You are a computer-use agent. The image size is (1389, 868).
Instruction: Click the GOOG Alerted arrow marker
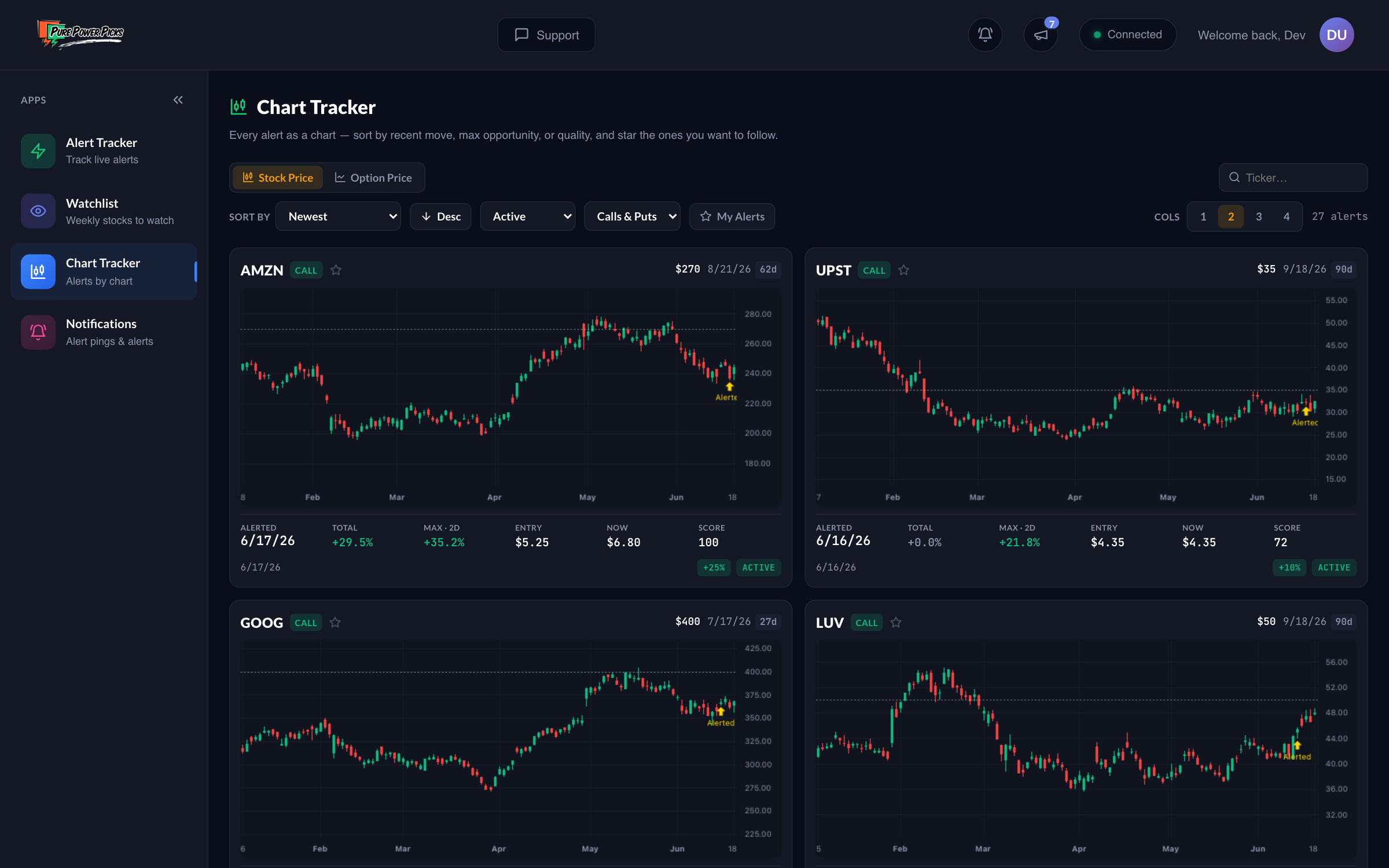pos(720,711)
